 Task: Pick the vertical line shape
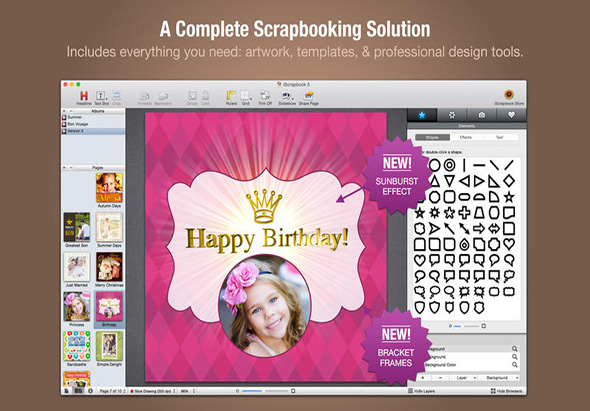pyautogui.click(x=464, y=165)
